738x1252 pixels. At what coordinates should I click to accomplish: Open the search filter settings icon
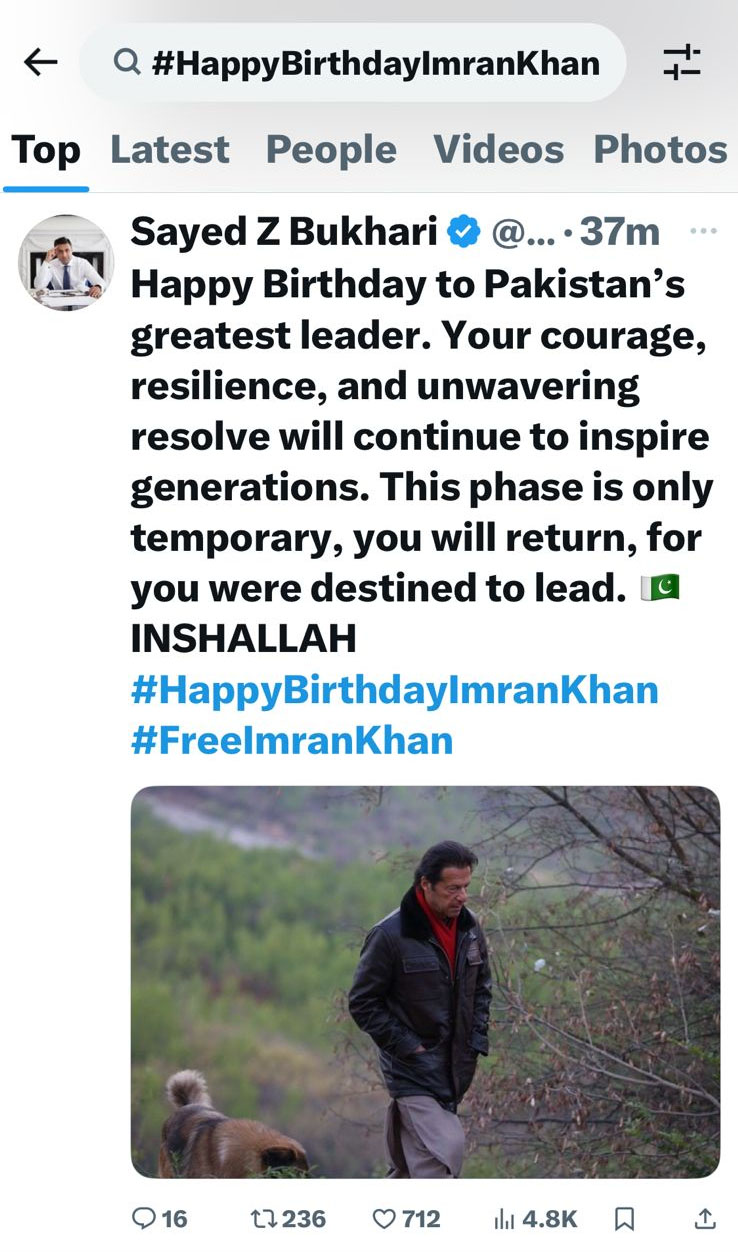682,63
